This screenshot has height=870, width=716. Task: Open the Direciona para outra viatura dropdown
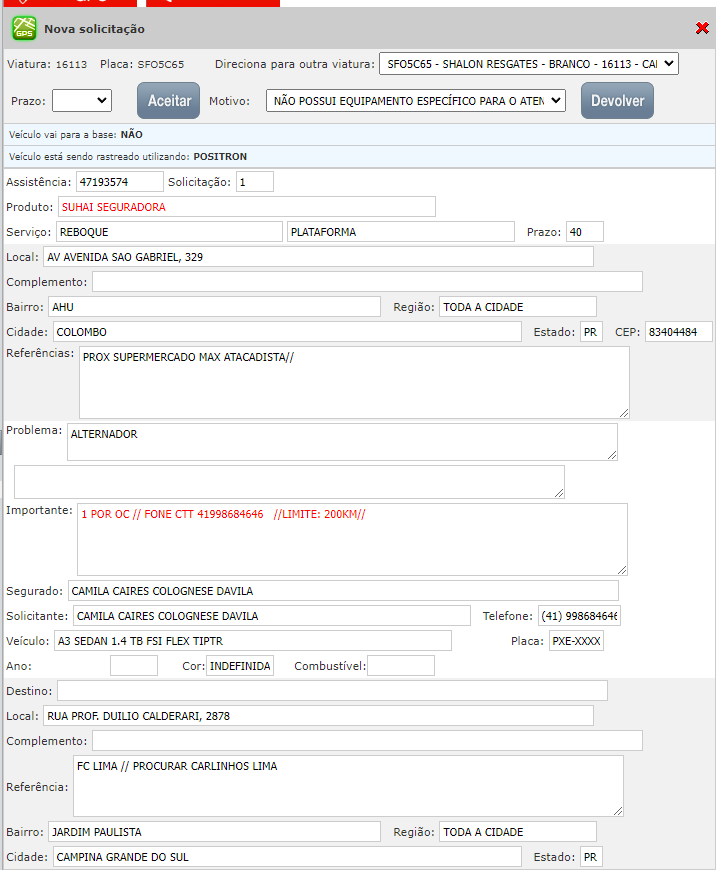(529, 64)
